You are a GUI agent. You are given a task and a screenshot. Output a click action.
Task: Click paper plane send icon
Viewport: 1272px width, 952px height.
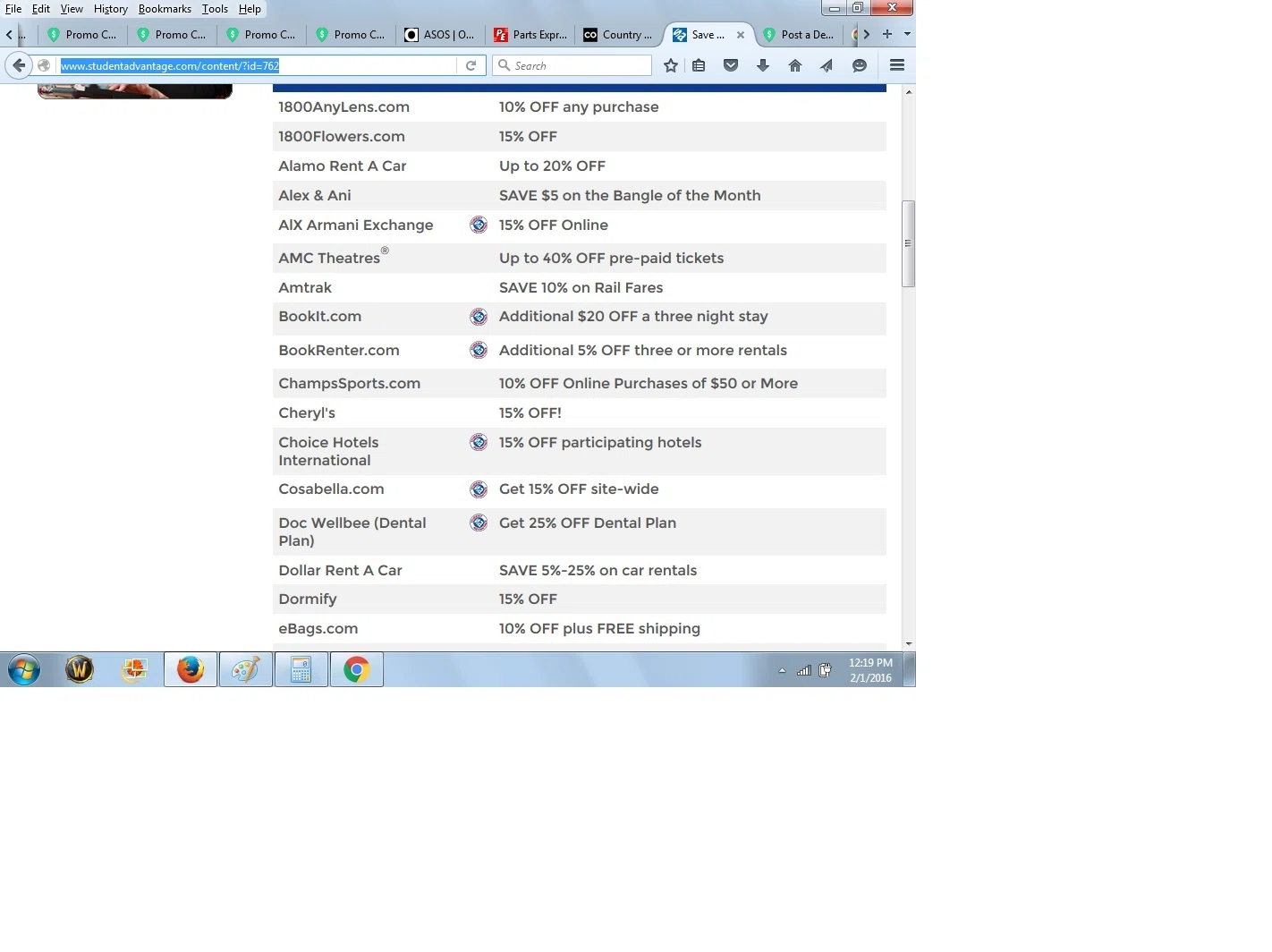[x=827, y=65]
